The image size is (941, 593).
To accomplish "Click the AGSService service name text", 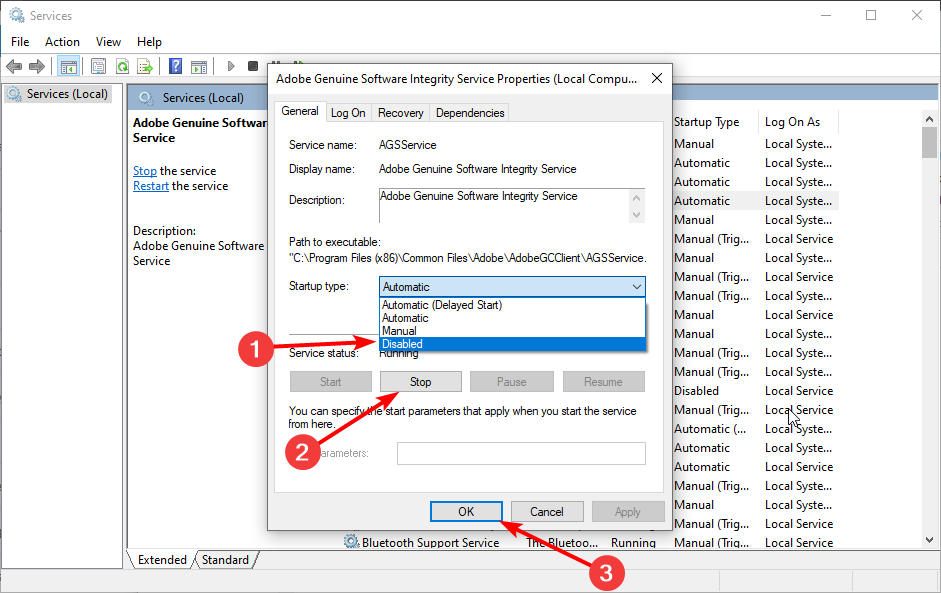I will tap(407, 145).
